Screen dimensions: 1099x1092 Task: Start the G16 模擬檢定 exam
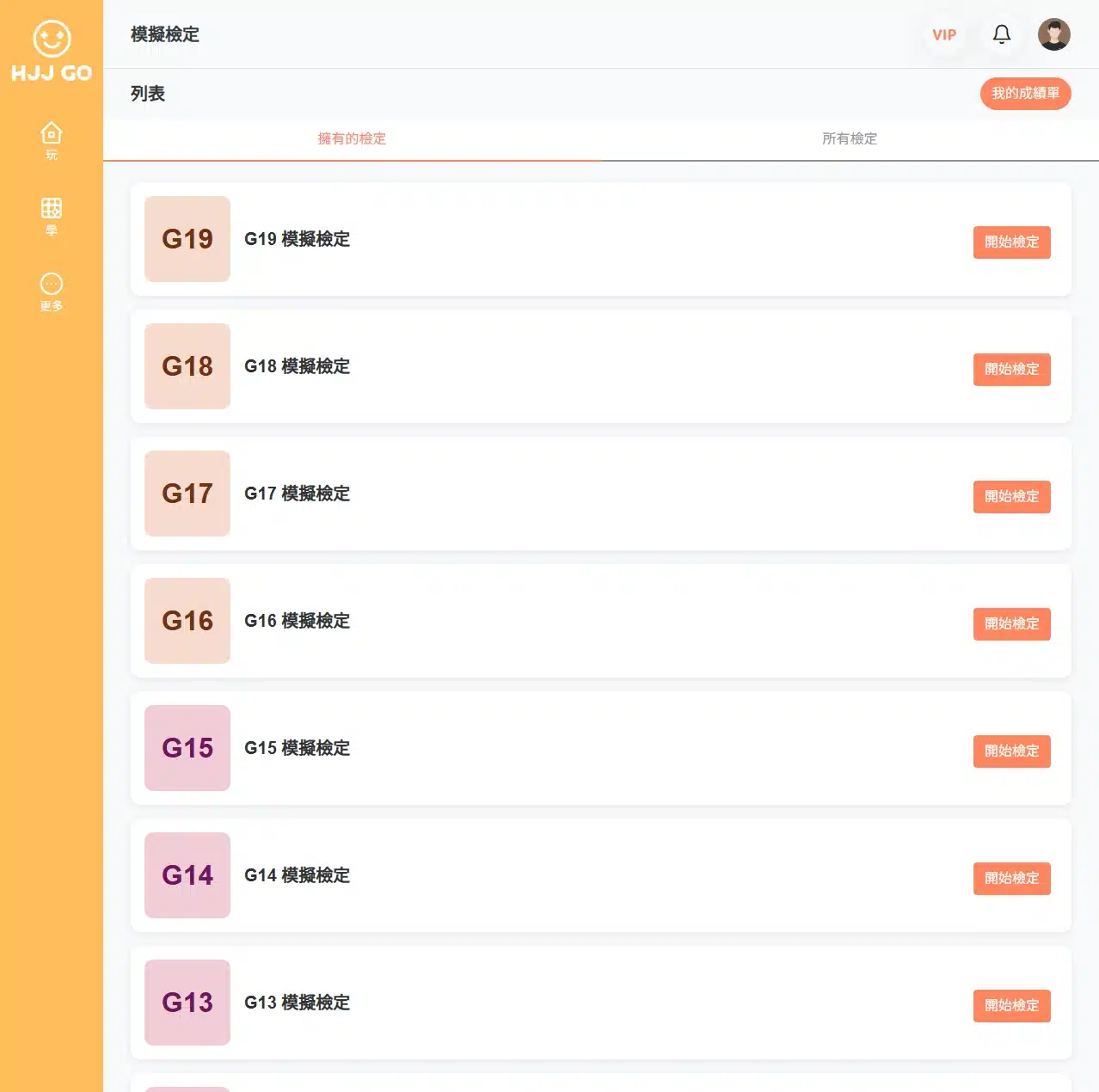[x=1012, y=624]
